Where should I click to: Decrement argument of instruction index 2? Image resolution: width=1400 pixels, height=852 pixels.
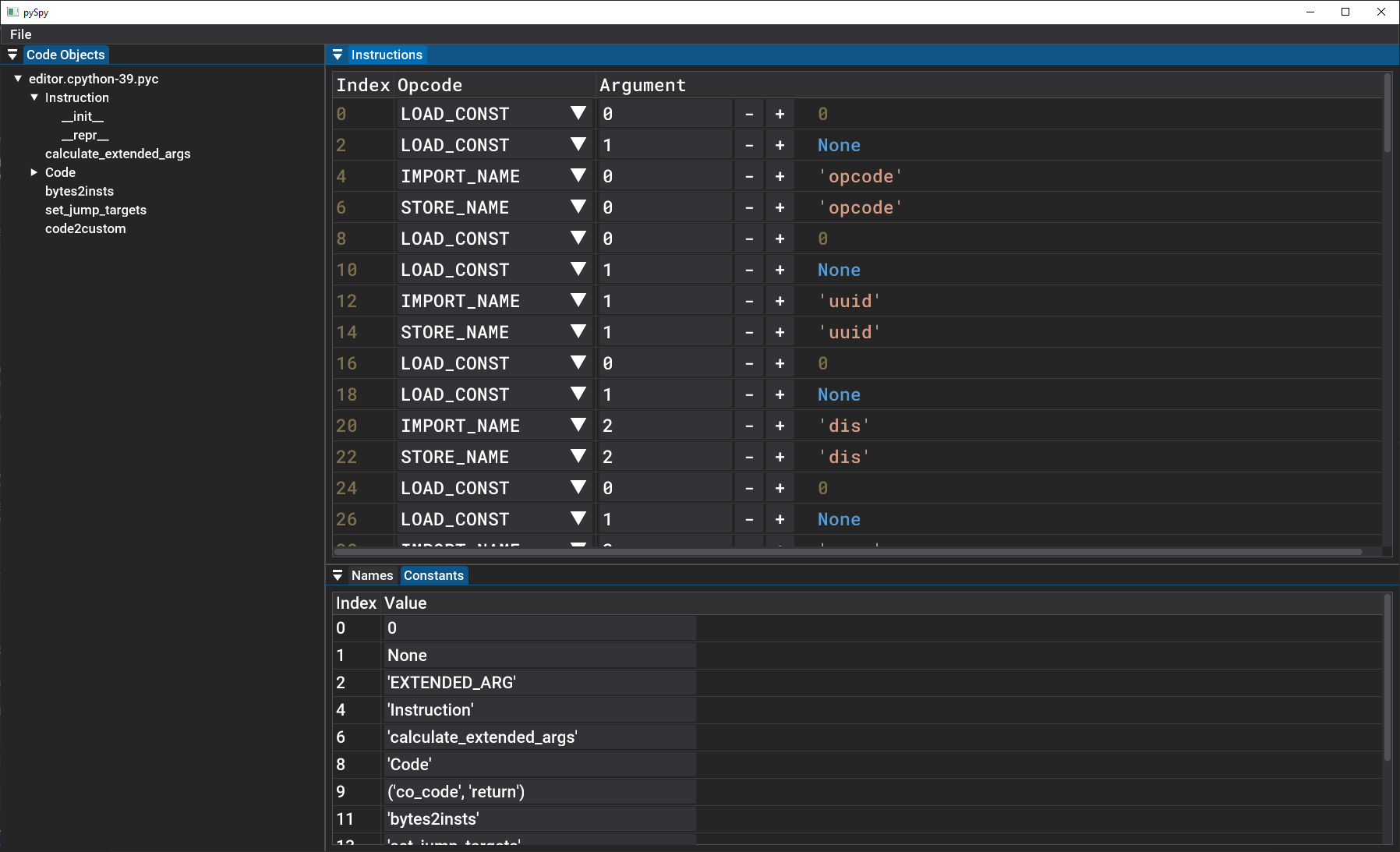[x=749, y=145]
